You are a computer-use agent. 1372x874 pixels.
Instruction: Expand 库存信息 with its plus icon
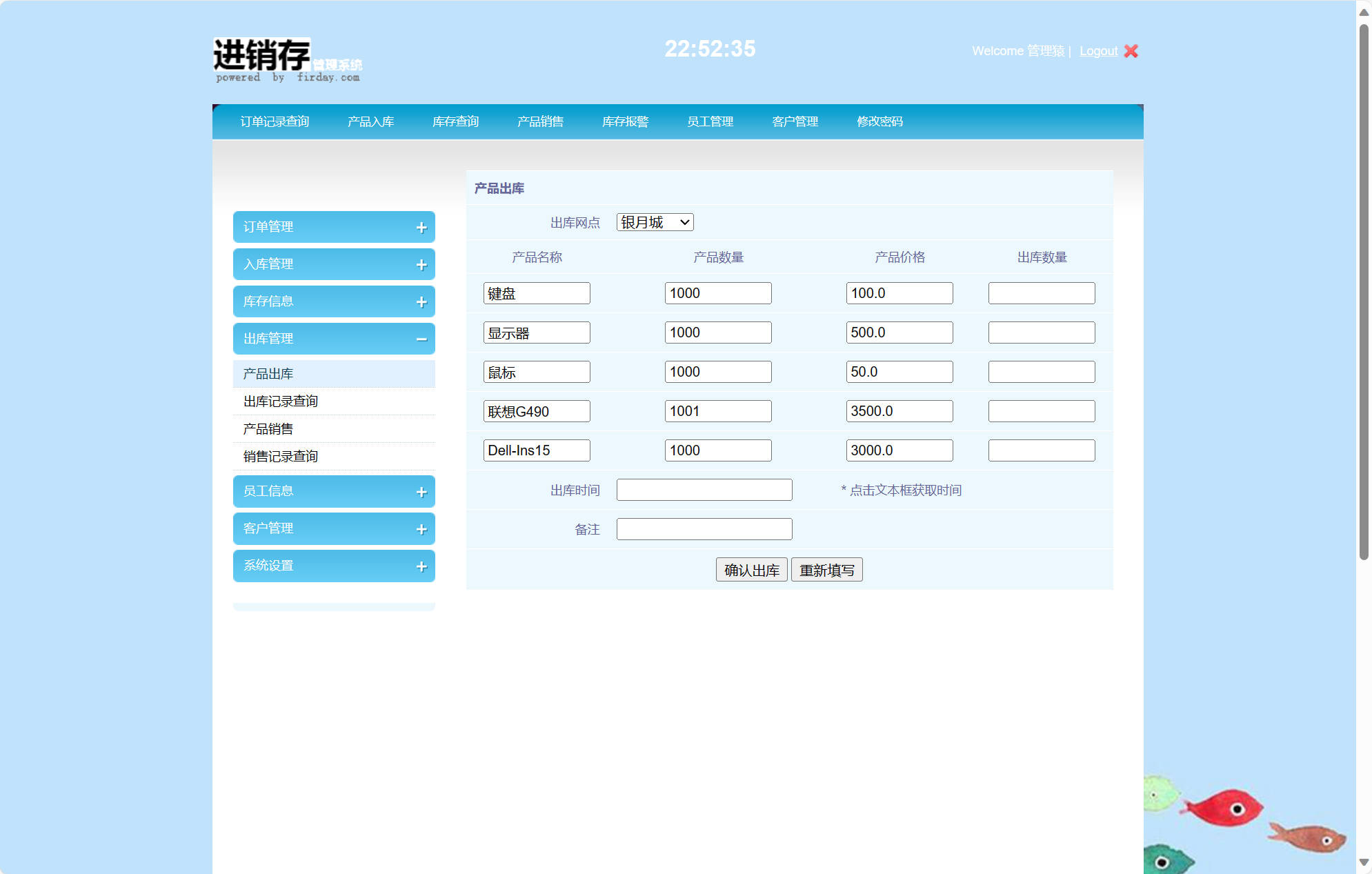[421, 302]
